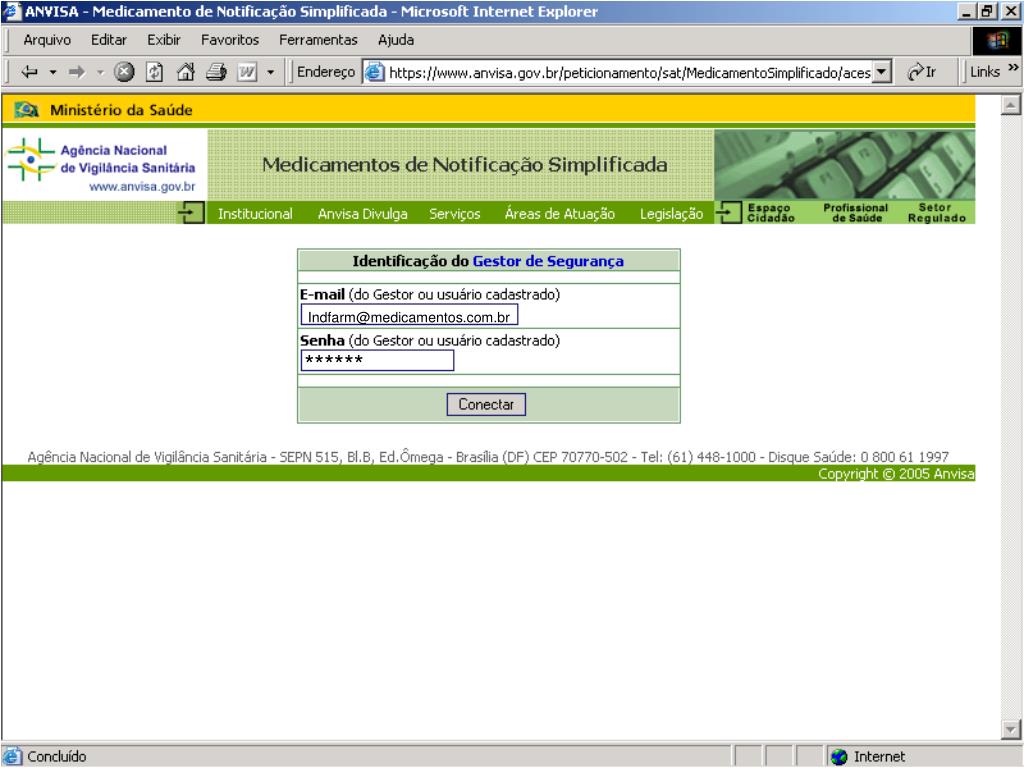
Task: Open the Serviços nav item
Action: [x=455, y=214]
